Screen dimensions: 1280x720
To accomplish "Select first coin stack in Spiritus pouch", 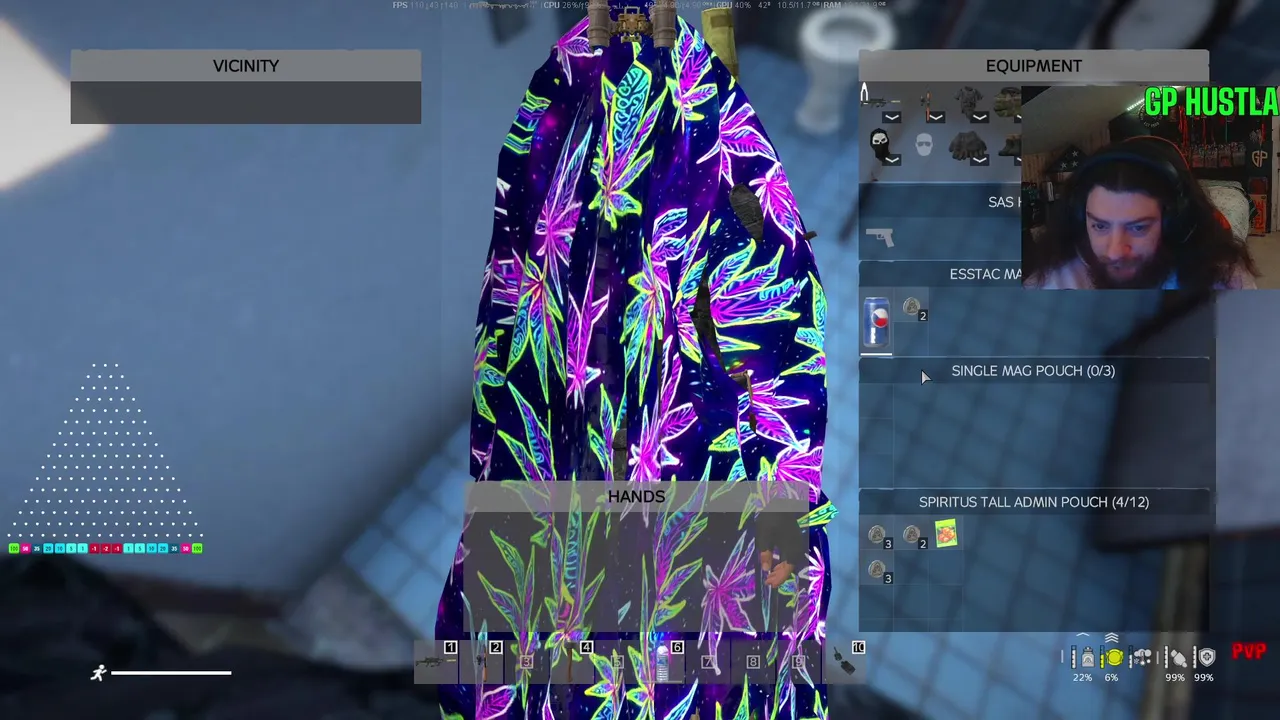I will click(x=878, y=535).
